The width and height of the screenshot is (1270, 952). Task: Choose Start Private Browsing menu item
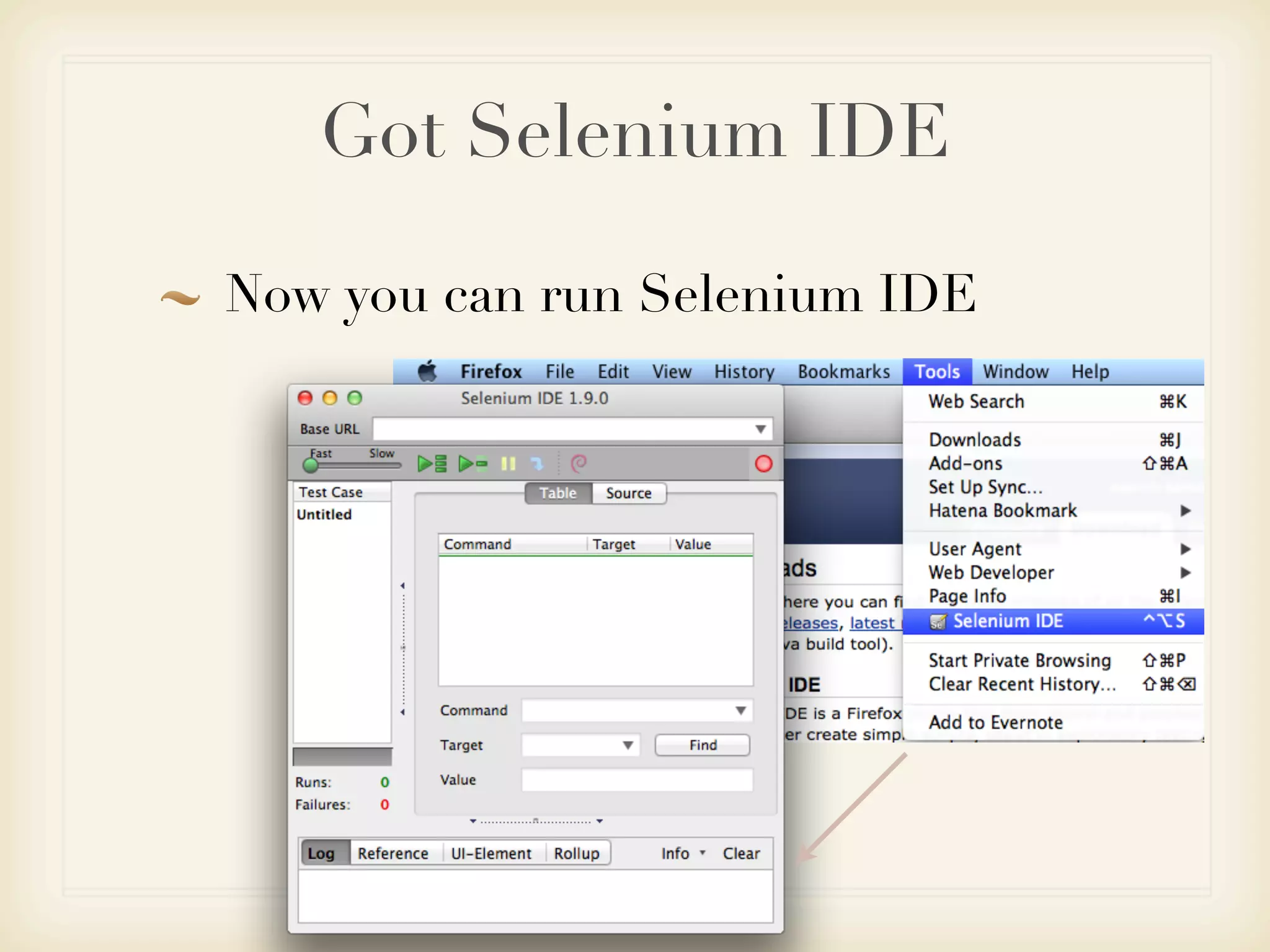1054,661
